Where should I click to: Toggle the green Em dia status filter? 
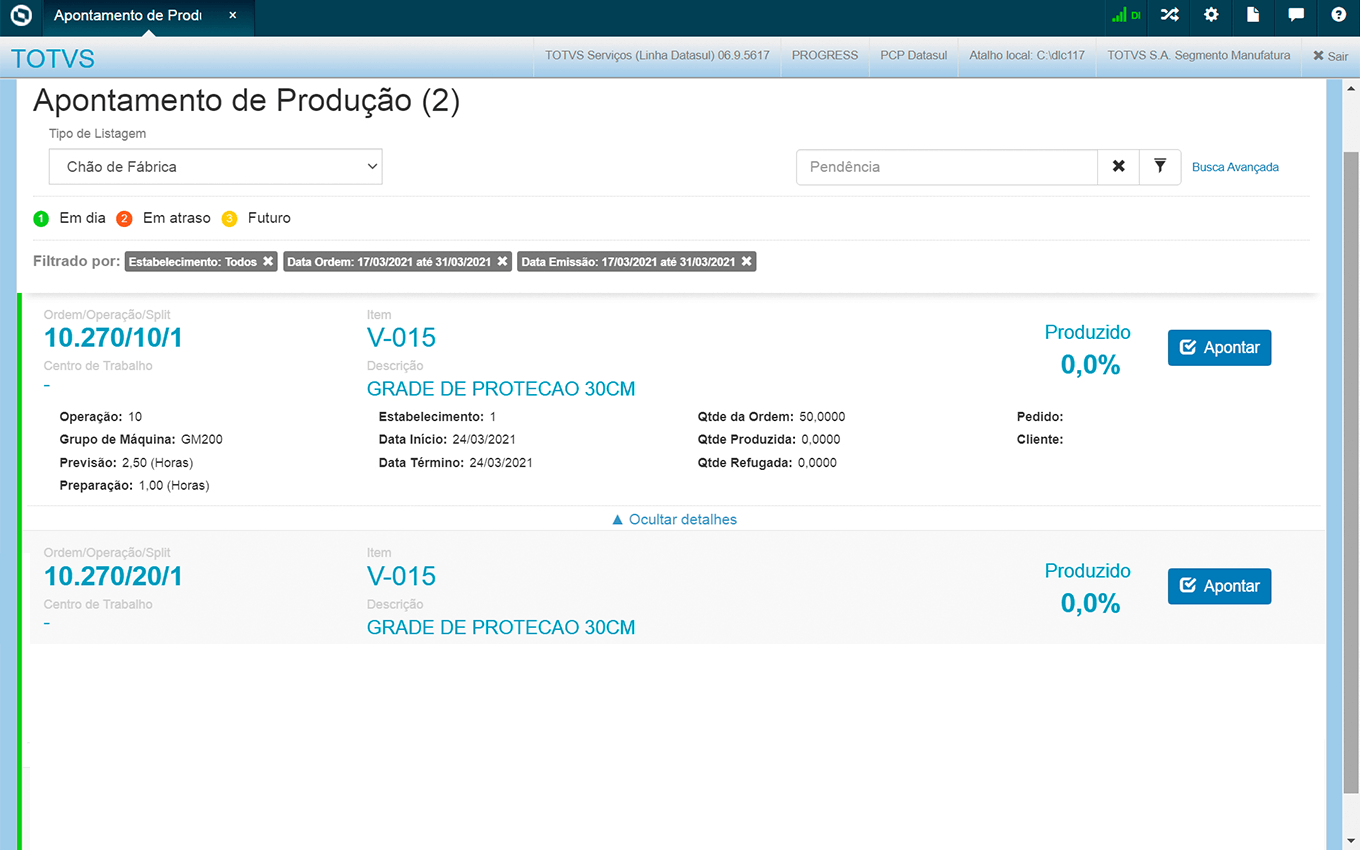[41, 218]
